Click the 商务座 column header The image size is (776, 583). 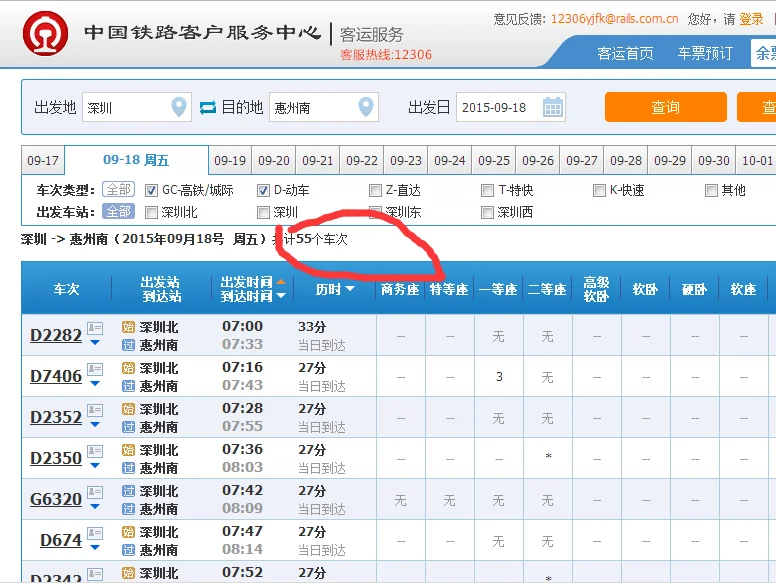400,289
